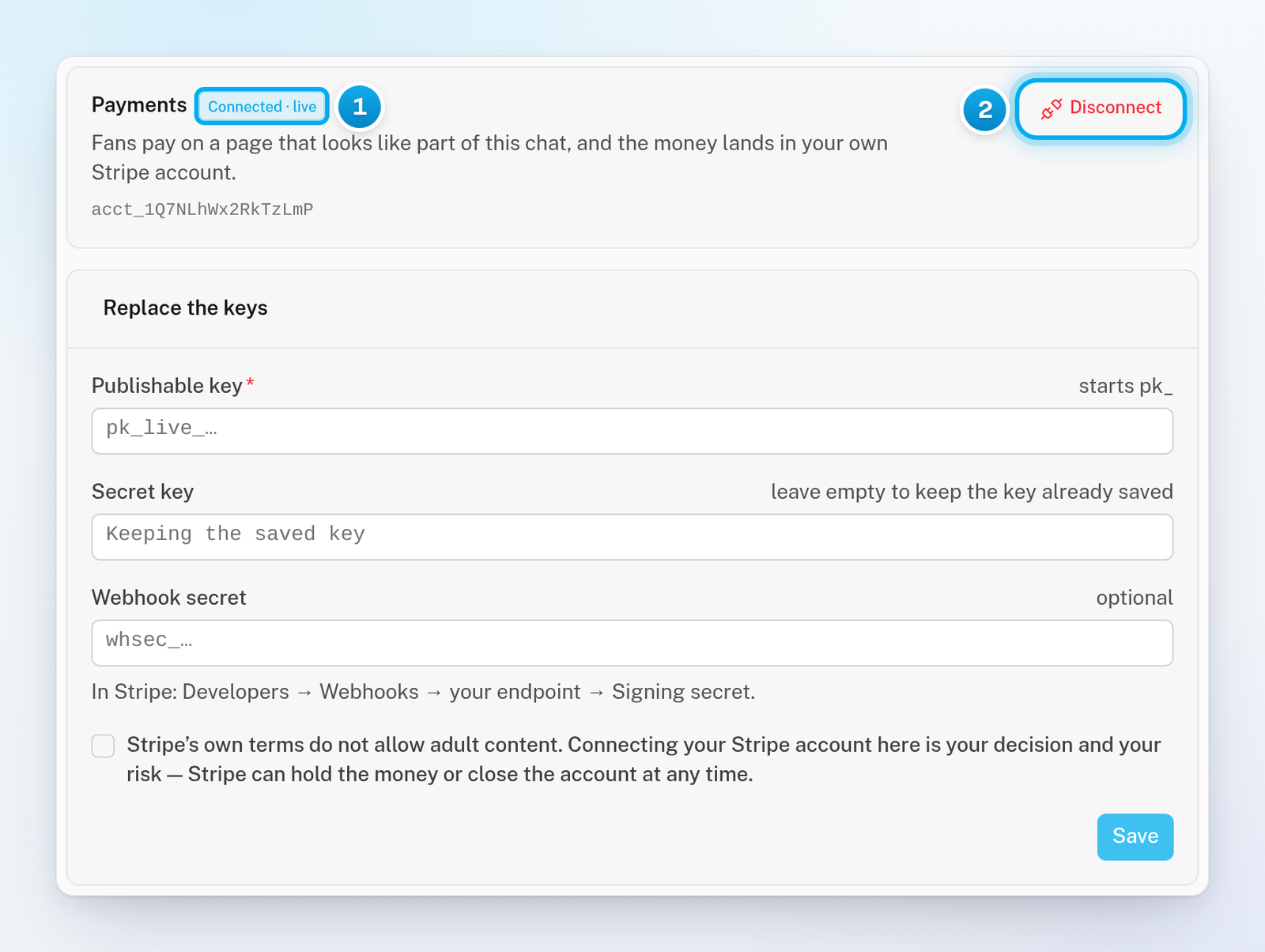Click the Connected · live status badge

pos(262,107)
